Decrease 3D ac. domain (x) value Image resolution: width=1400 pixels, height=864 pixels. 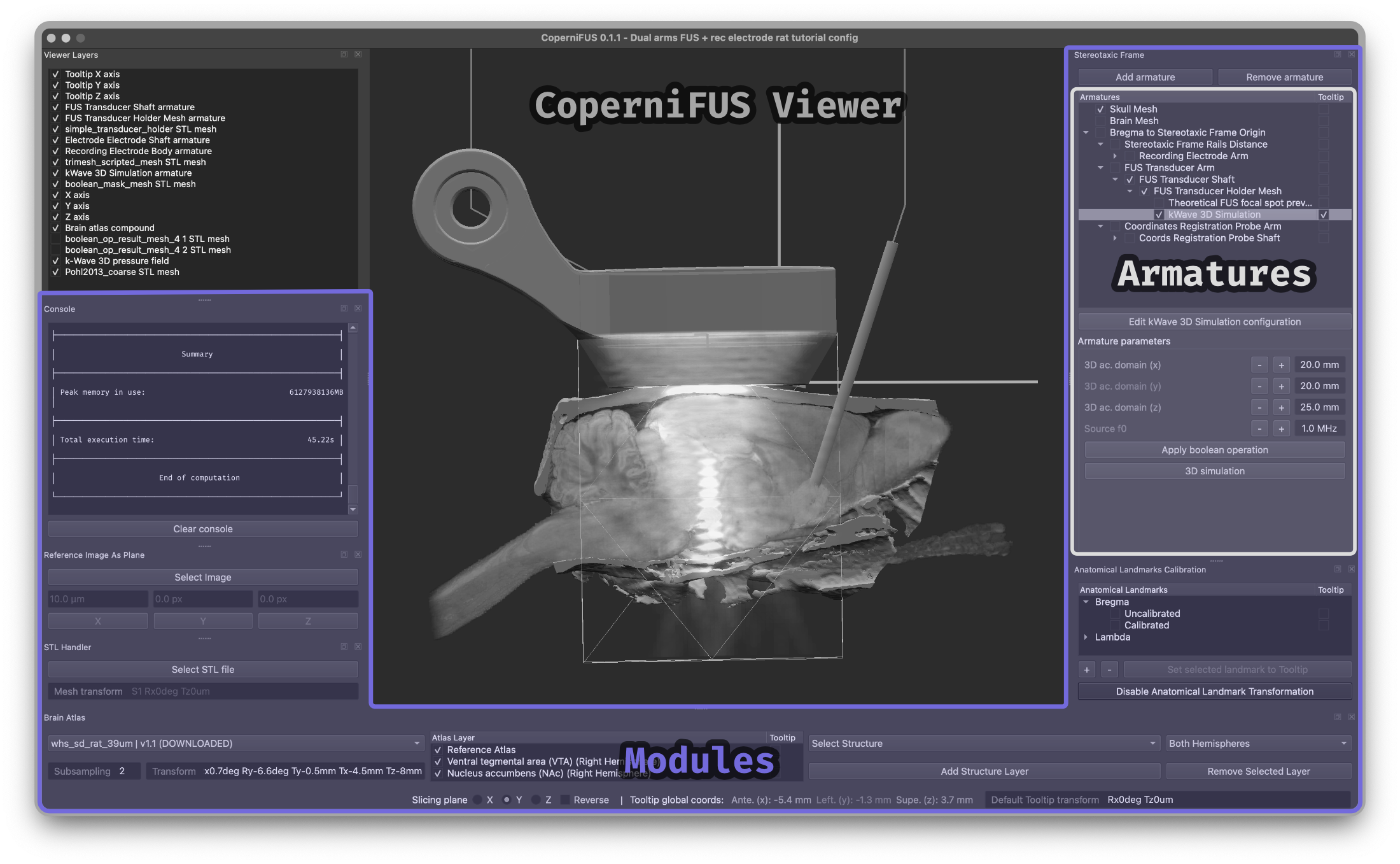point(1259,365)
